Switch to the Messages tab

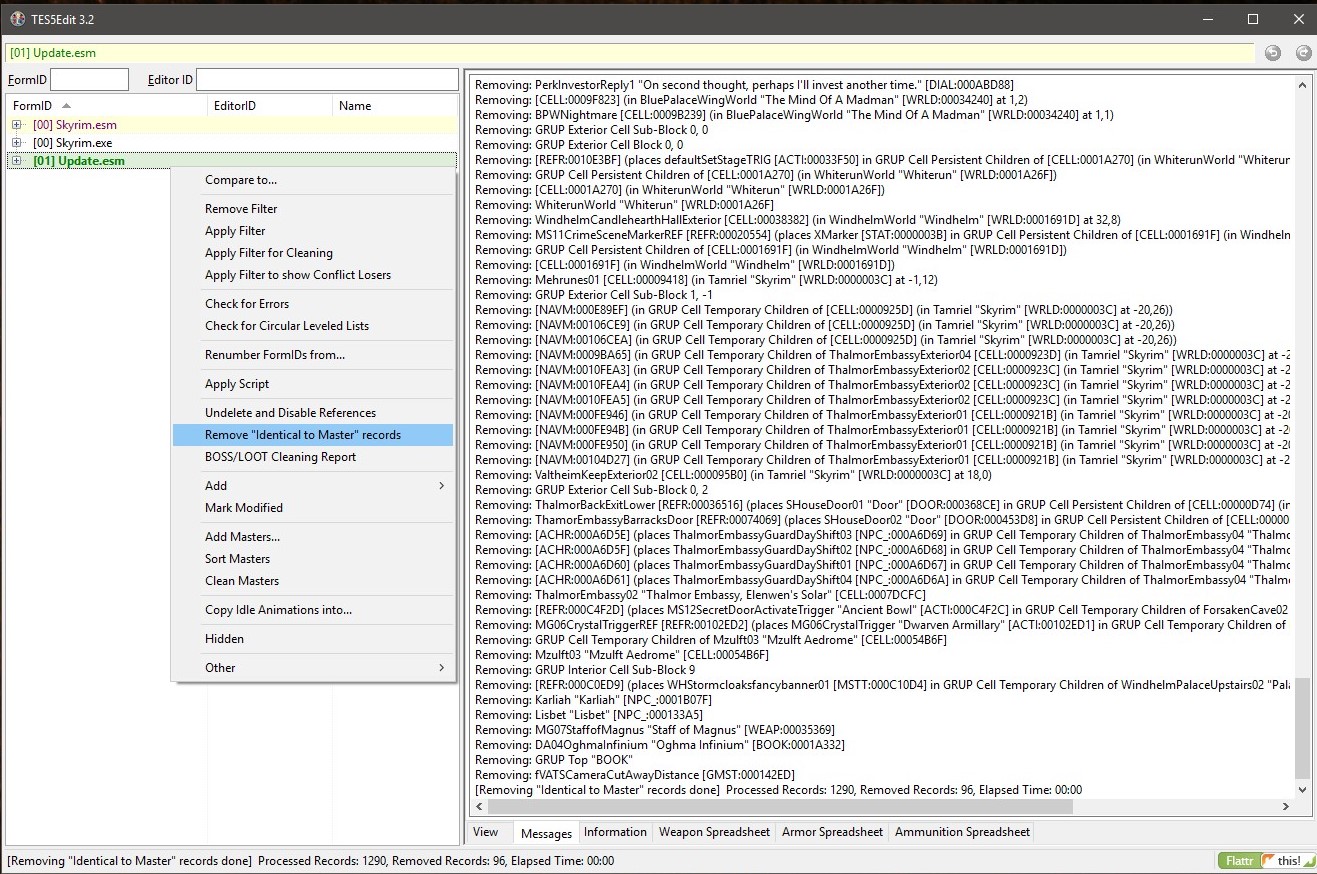coord(546,833)
